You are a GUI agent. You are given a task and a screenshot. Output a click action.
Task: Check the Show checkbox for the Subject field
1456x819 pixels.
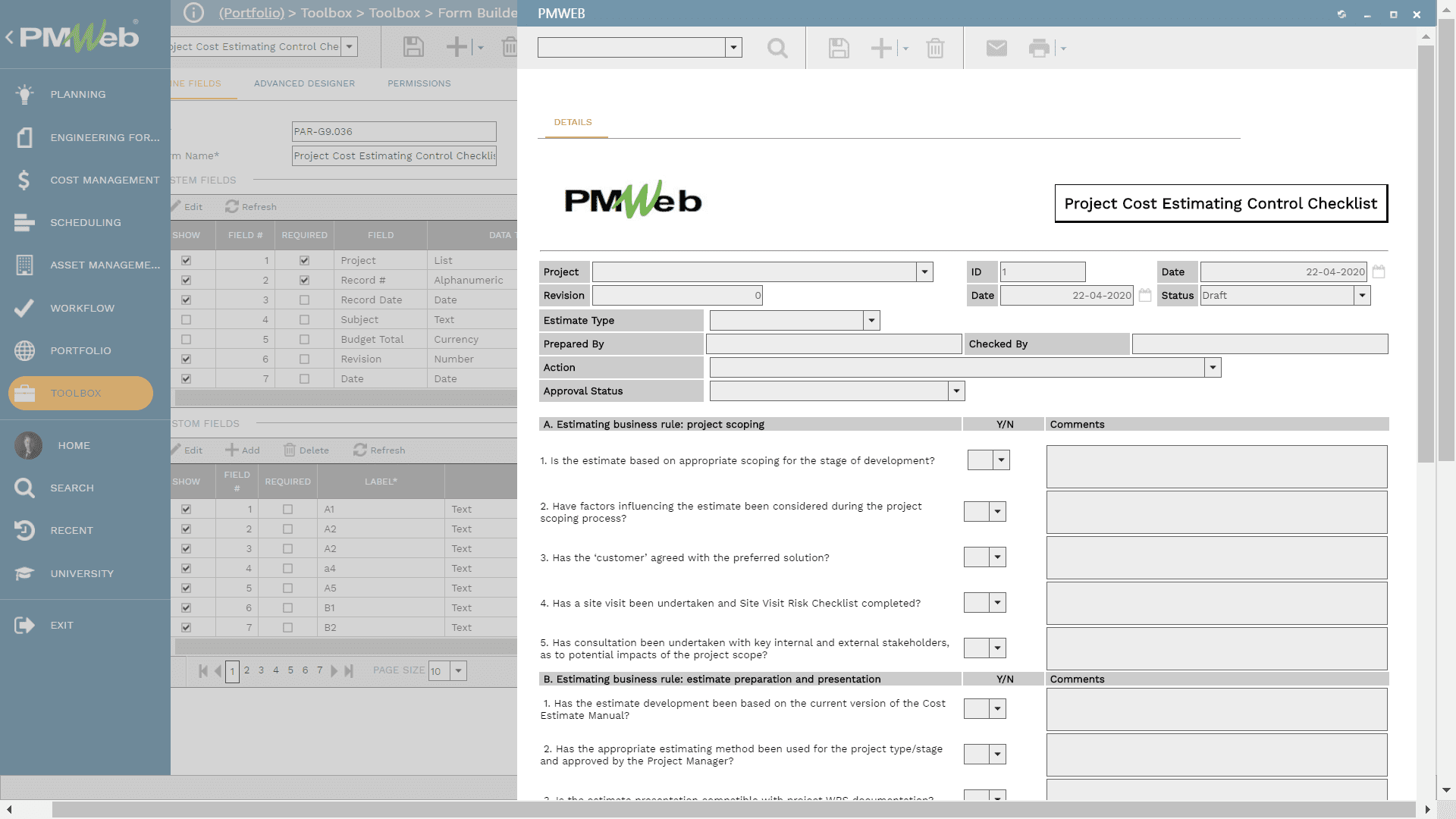pos(186,319)
